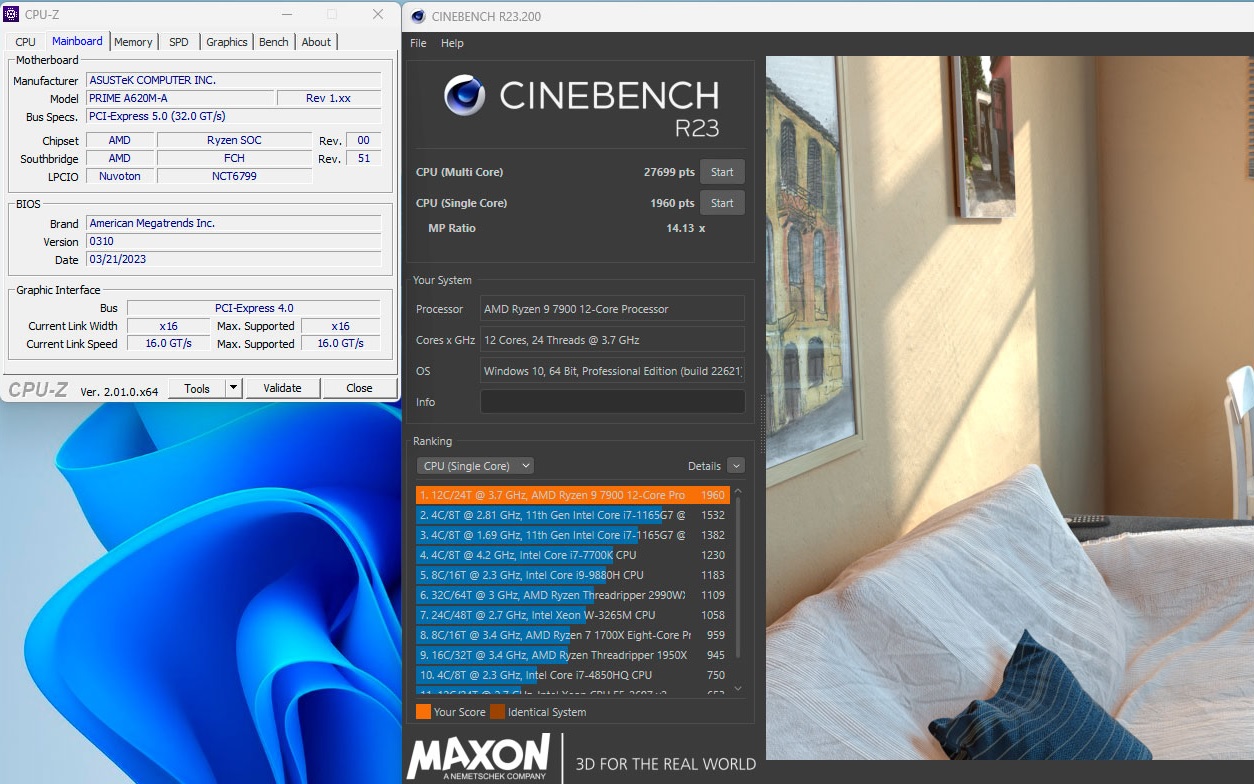This screenshot has width=1254, height=784.
Task: Click the Manufacturer value ASUSTeK COMPUTER INC.
Action: point(233,80)
